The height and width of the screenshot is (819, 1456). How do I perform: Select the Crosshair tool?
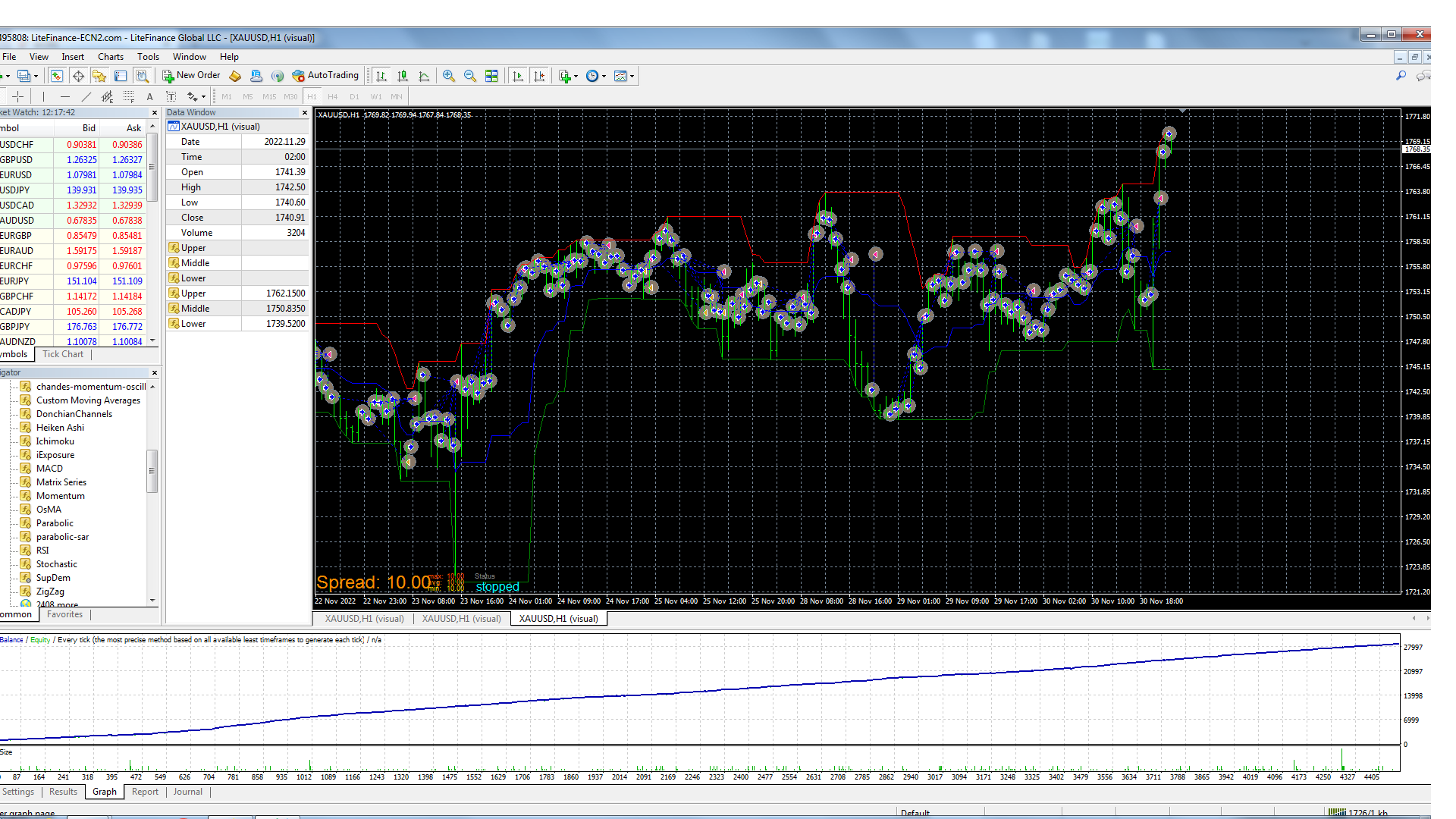pos(18,96)
